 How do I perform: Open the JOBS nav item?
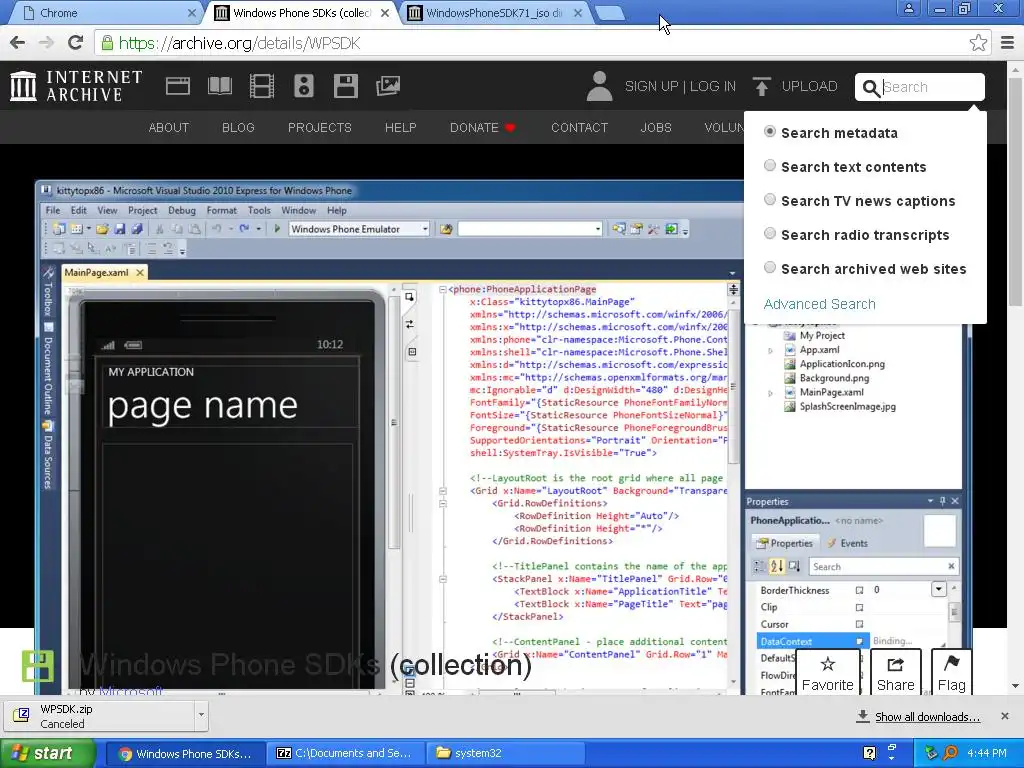click(656, 127)
